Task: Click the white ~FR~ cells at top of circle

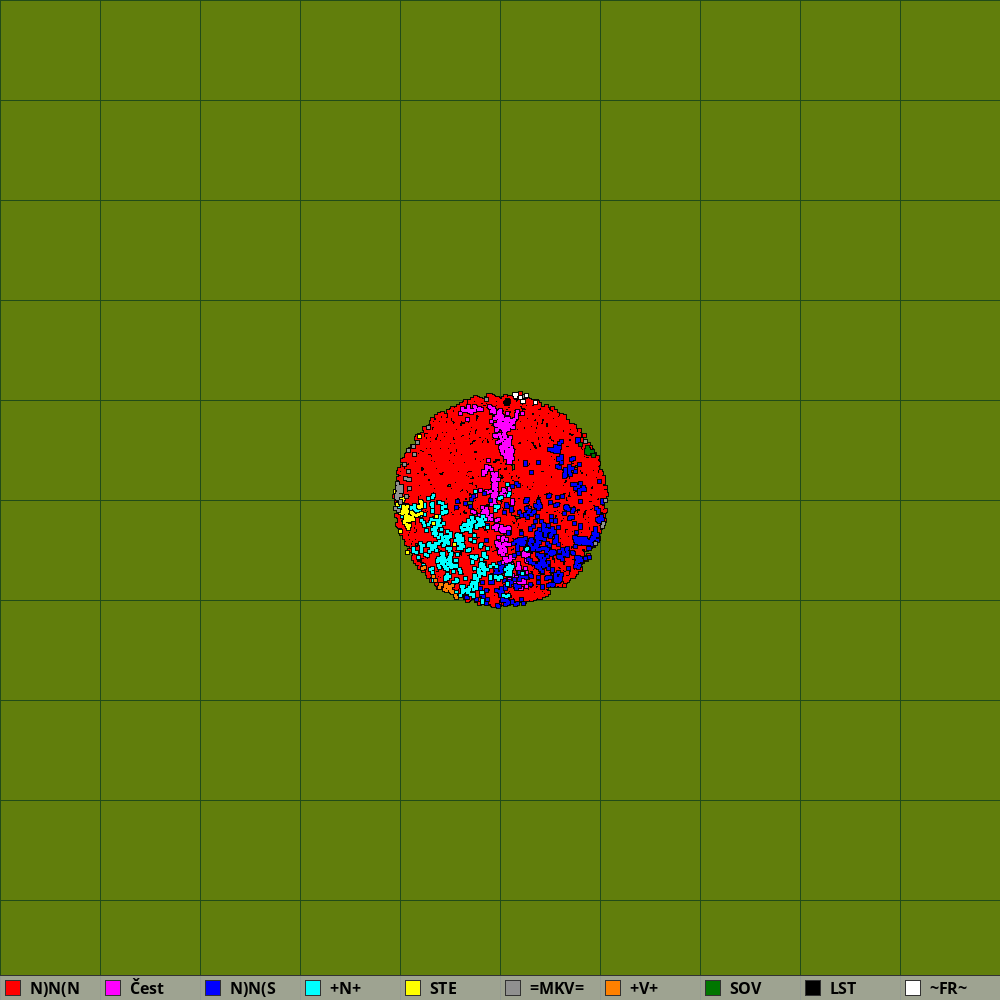Action: 520,397
